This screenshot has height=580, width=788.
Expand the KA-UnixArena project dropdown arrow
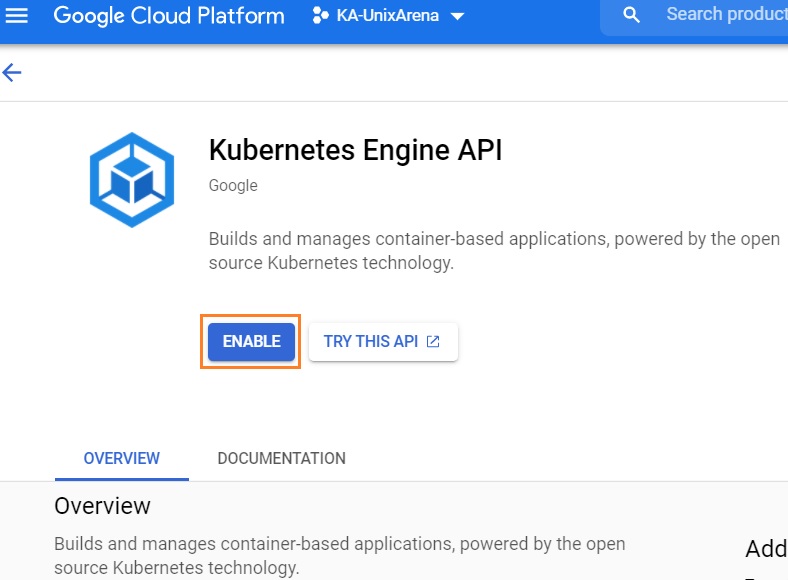click(x=457, y=17)
